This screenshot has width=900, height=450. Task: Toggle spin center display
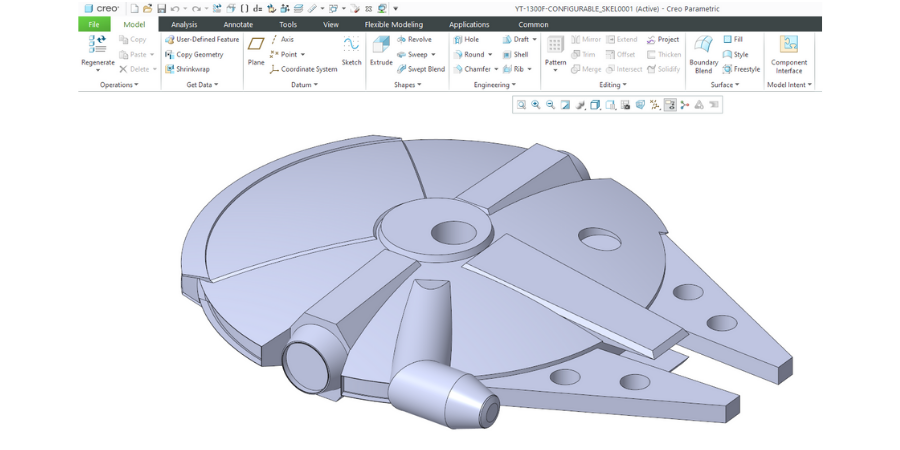click(685, 104)
